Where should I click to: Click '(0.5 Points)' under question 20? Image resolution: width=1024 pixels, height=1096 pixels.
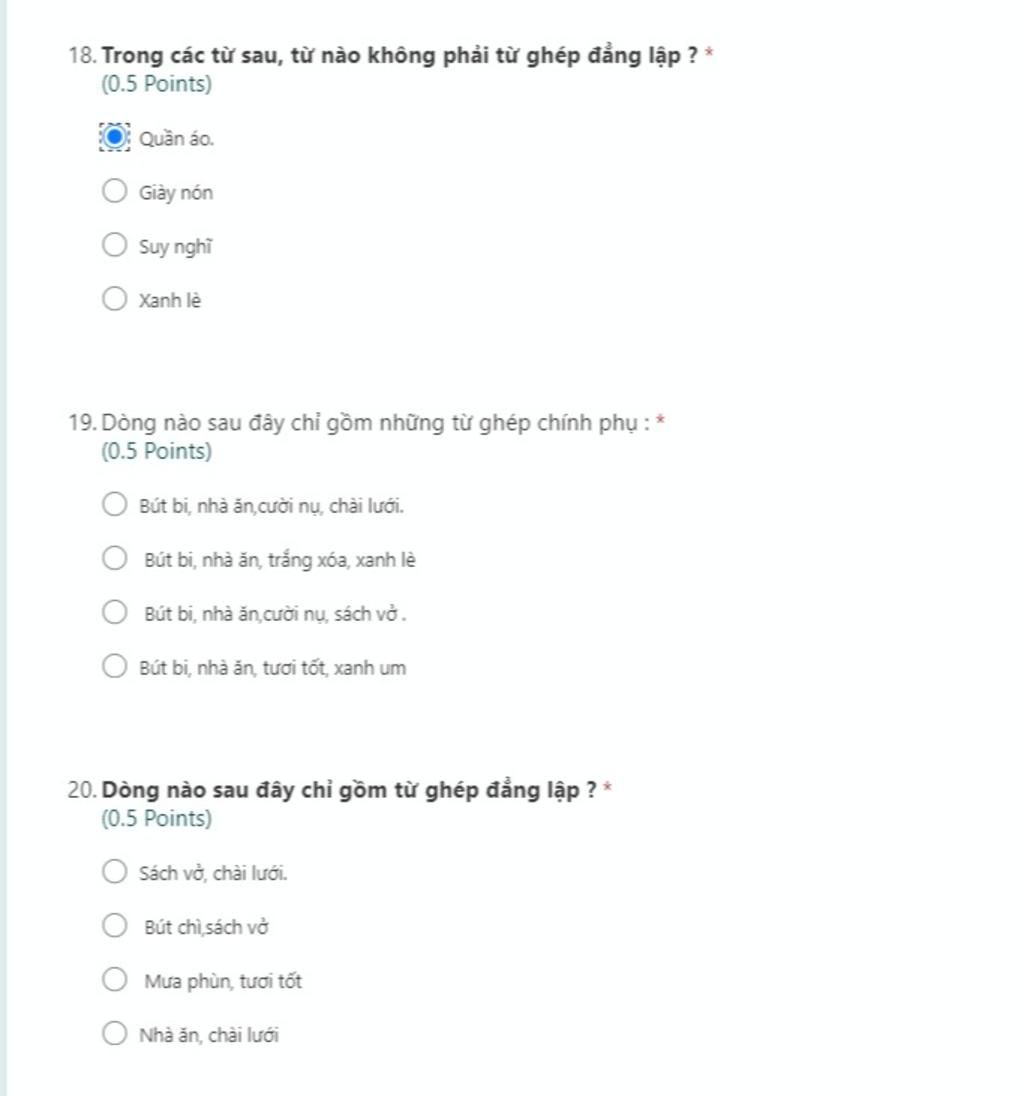tap(157, 819)
